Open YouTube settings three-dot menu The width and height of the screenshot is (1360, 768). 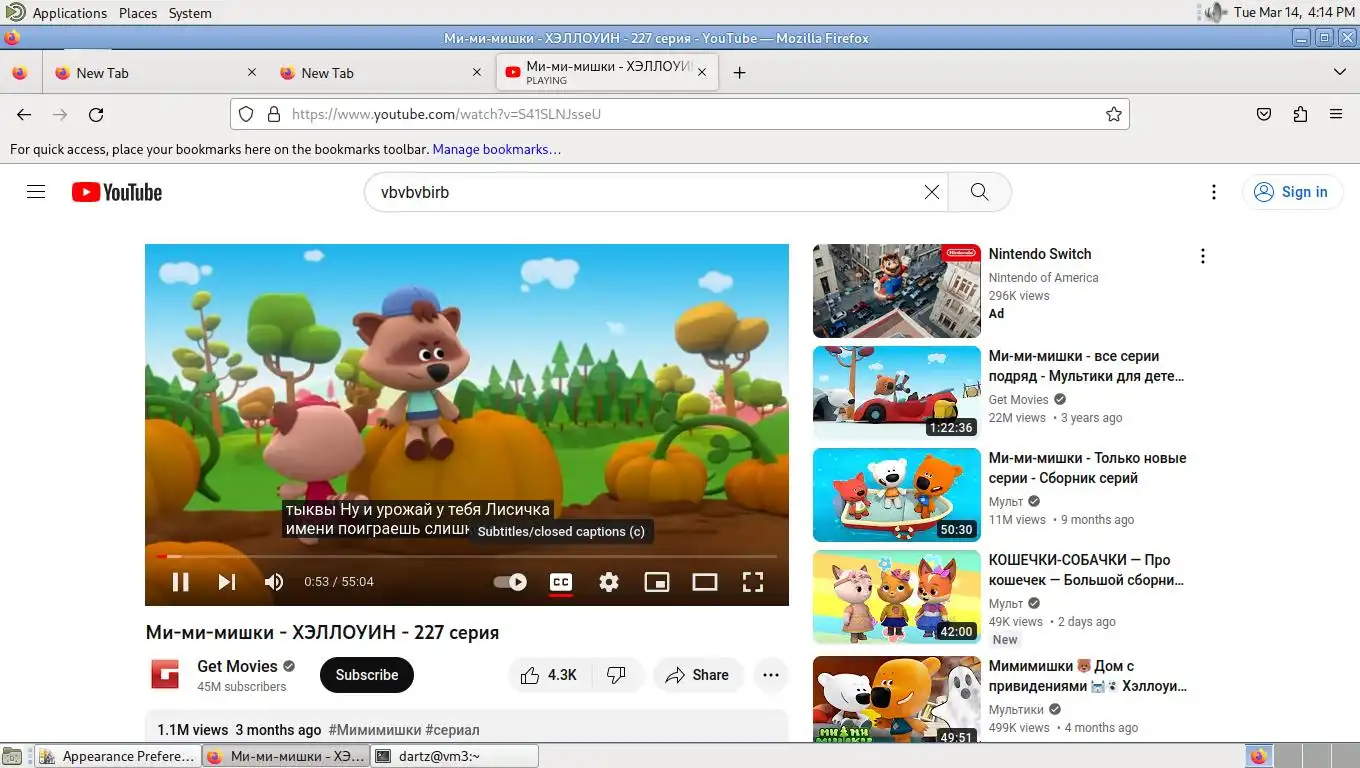(1213, 192)
